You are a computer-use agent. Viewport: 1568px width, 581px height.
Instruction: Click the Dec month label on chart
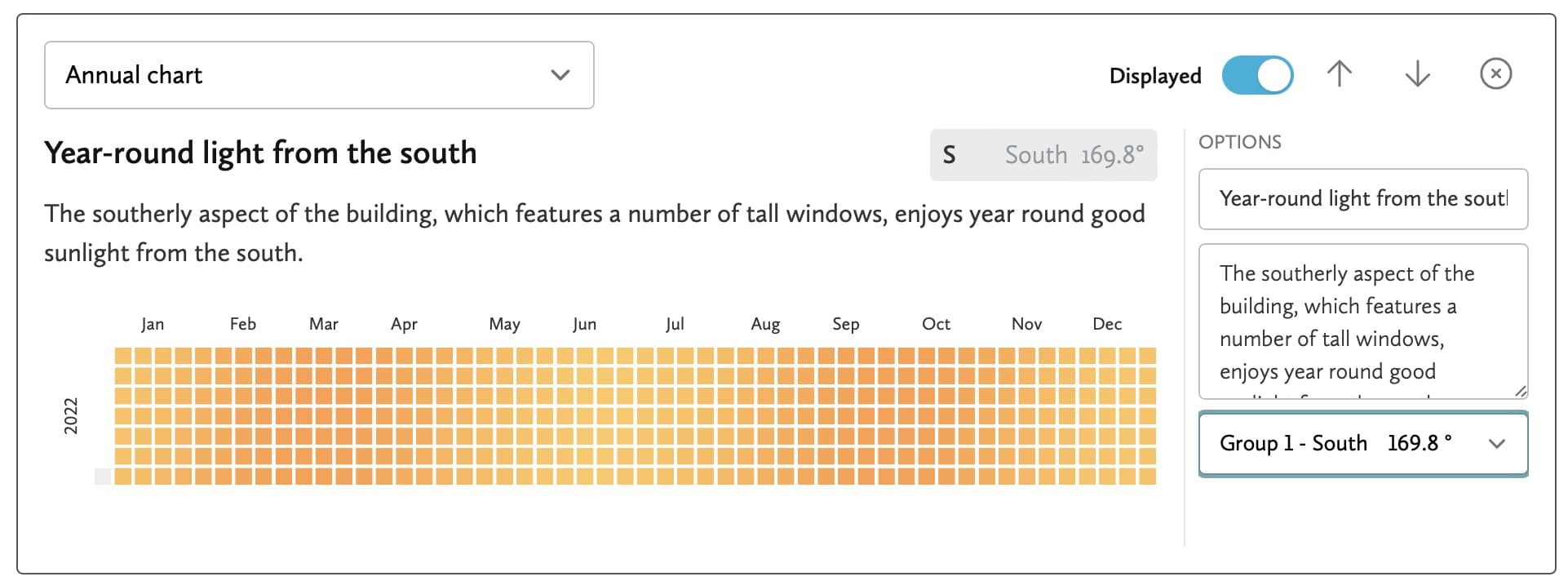click(x=1106, y=324)
